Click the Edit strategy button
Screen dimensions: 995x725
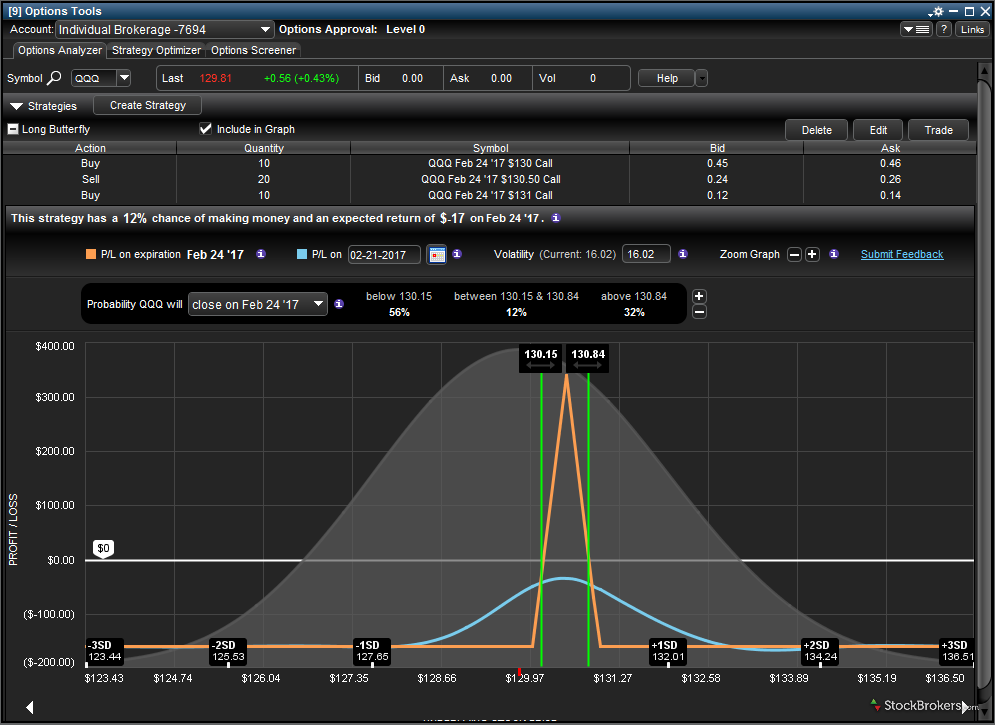click(x=878, y=130)
